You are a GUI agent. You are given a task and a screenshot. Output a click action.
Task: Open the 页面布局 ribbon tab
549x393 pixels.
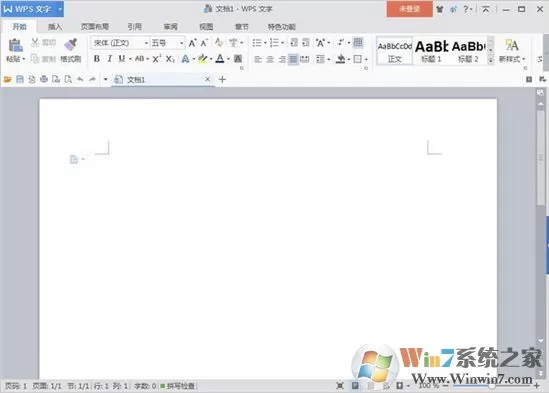(95, 27)
